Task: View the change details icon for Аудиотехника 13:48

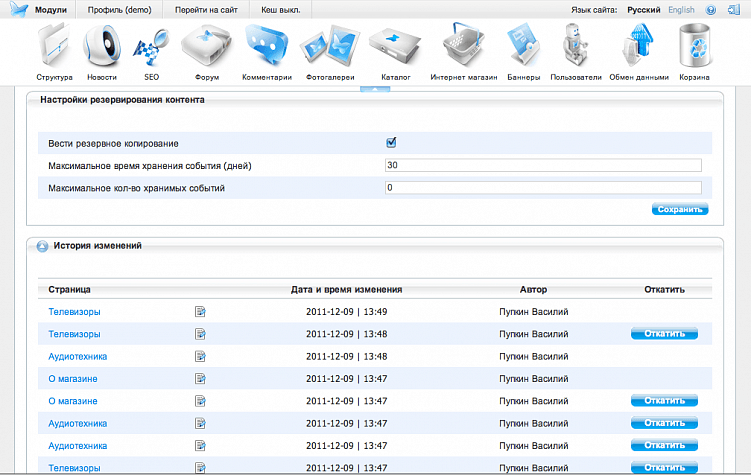Action: 200,356
